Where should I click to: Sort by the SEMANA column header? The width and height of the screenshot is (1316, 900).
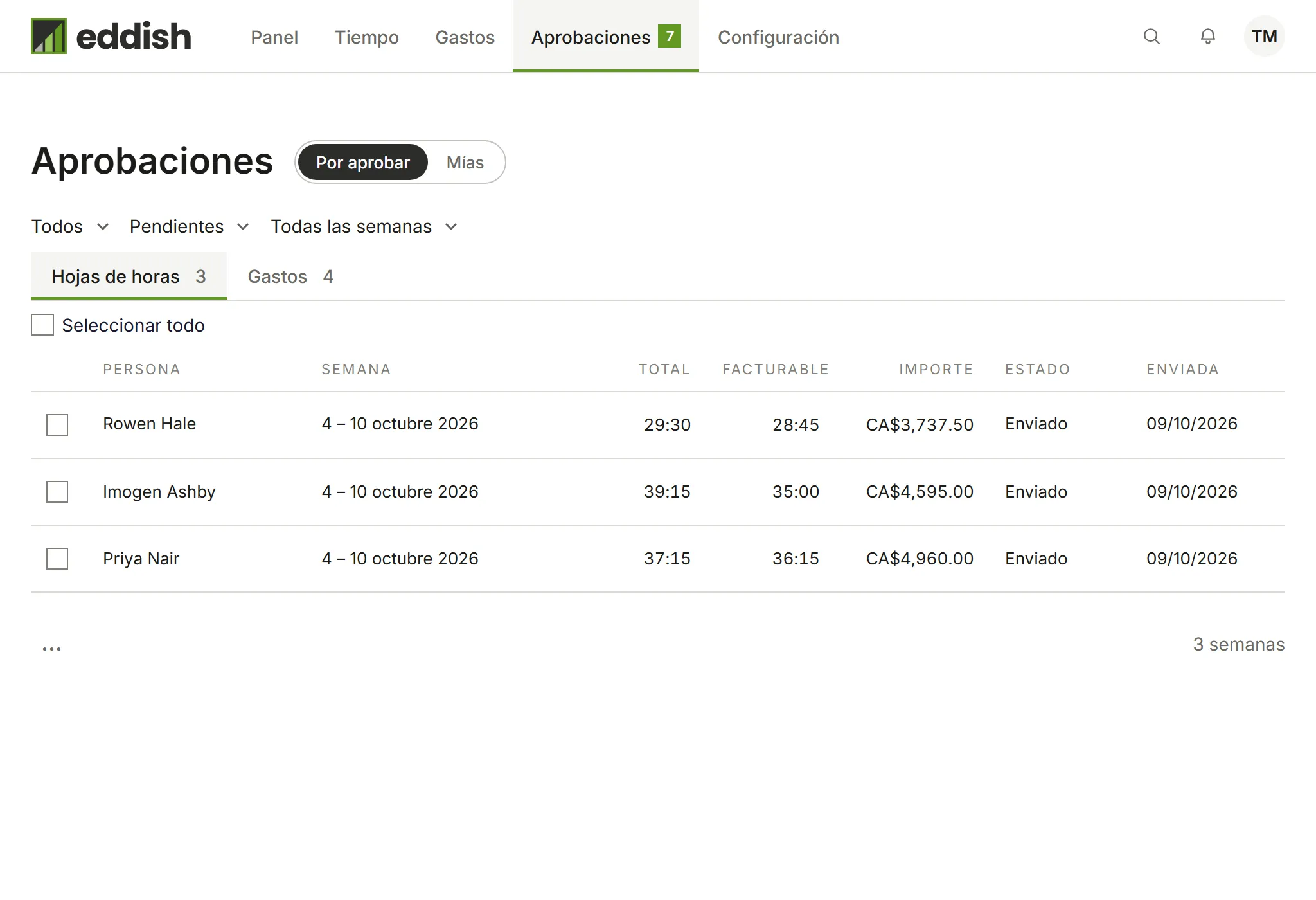click(x=356, y=369)
